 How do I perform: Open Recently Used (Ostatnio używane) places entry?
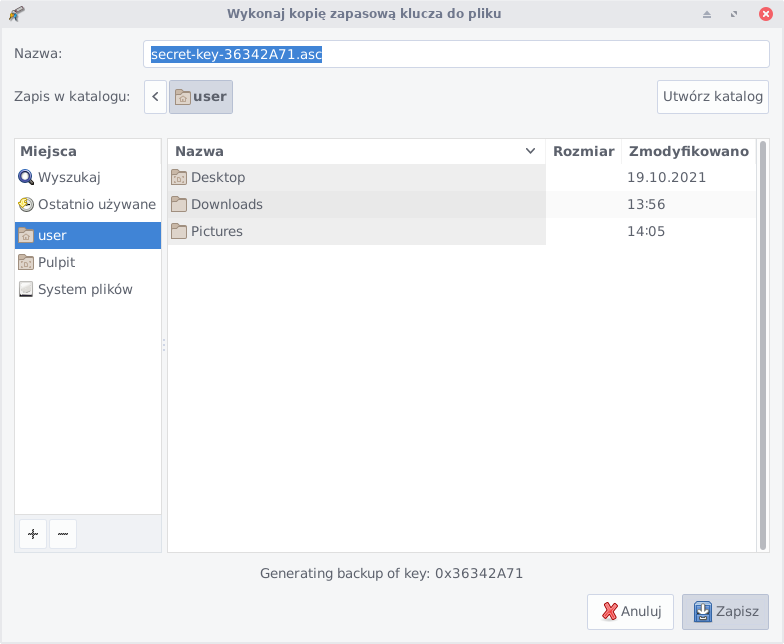(x=96, y=205)
